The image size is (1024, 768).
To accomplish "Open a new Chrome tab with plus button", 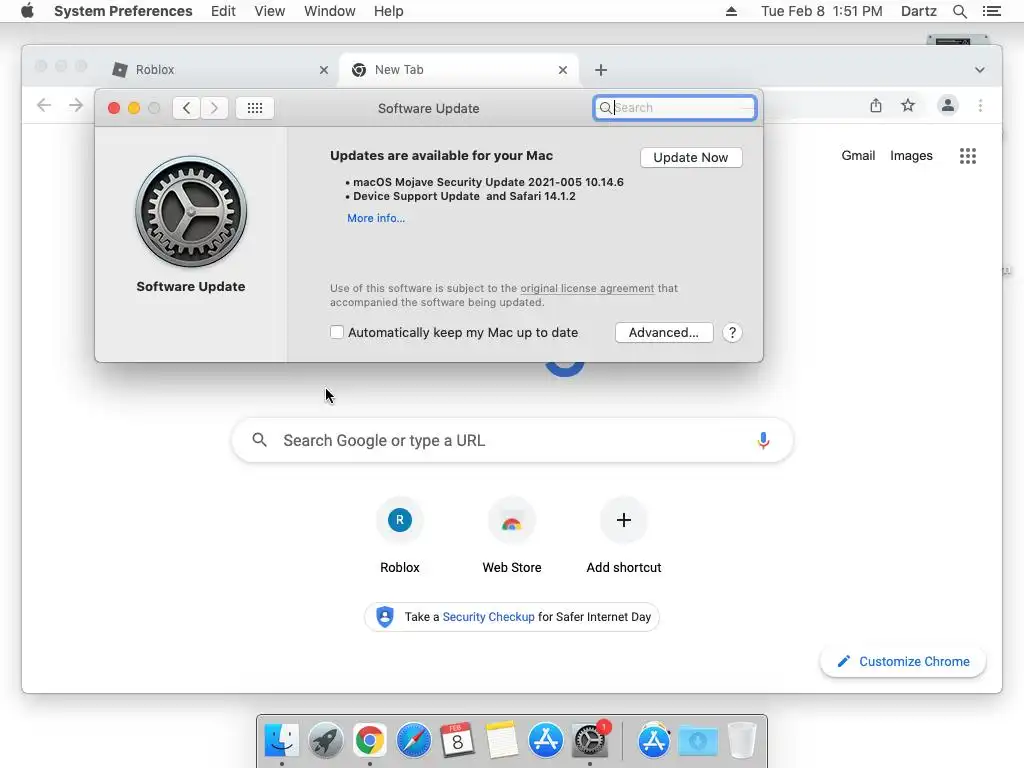I will (601, 70).
